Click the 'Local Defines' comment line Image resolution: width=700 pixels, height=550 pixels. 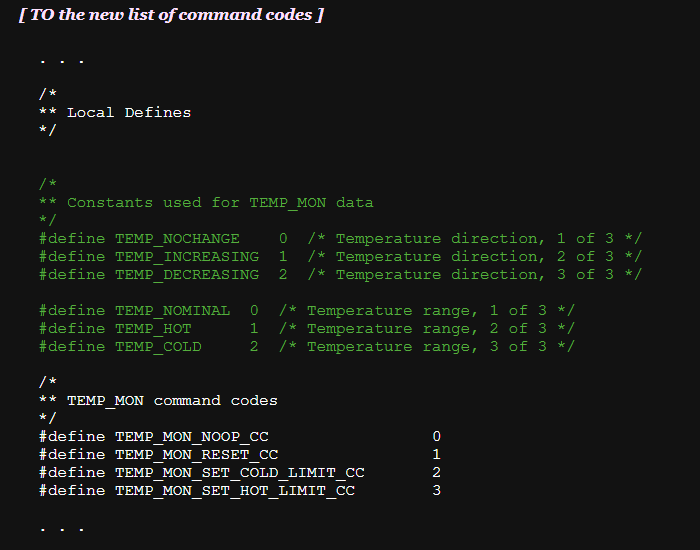pyautogui.click(x=128, y=113)
